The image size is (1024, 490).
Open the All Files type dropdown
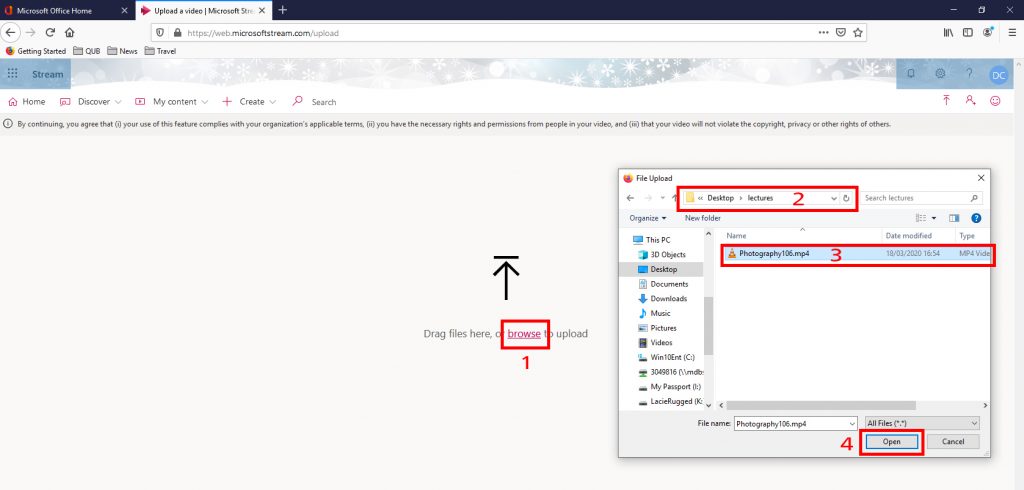[x=922, y=423]
